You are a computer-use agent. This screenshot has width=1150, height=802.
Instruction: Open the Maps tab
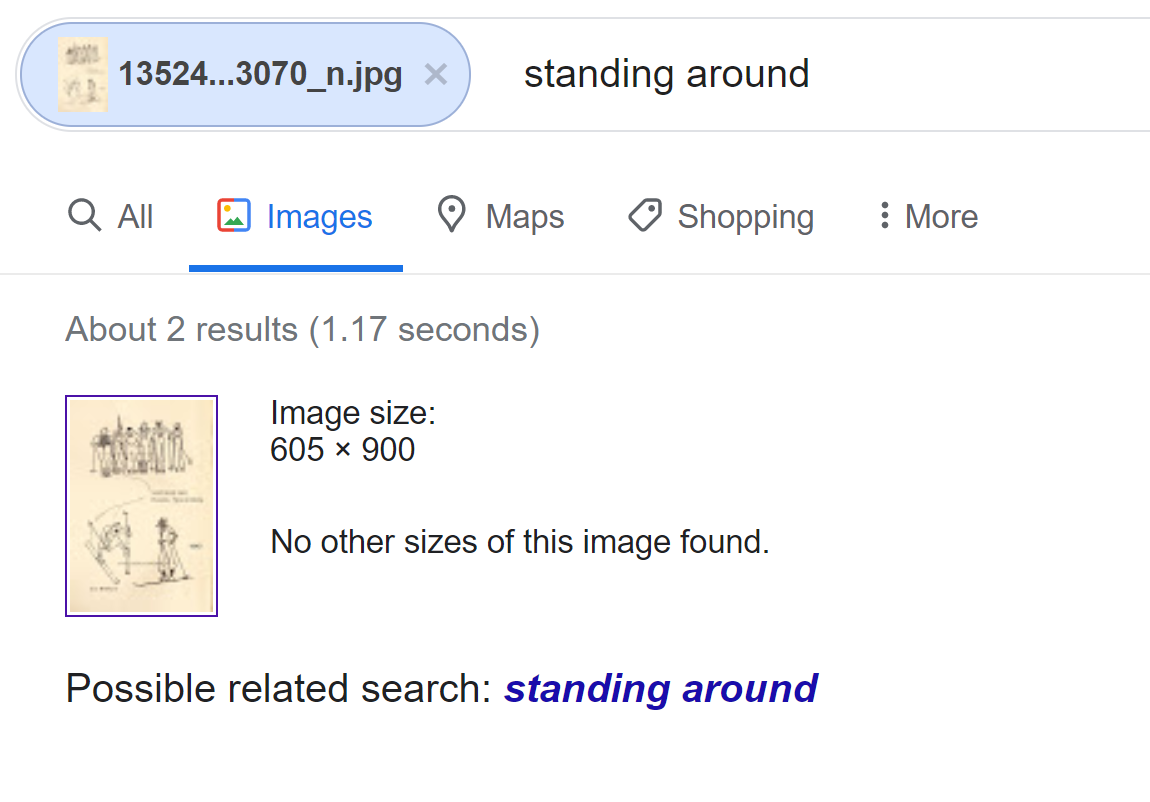tap(501, 216)
